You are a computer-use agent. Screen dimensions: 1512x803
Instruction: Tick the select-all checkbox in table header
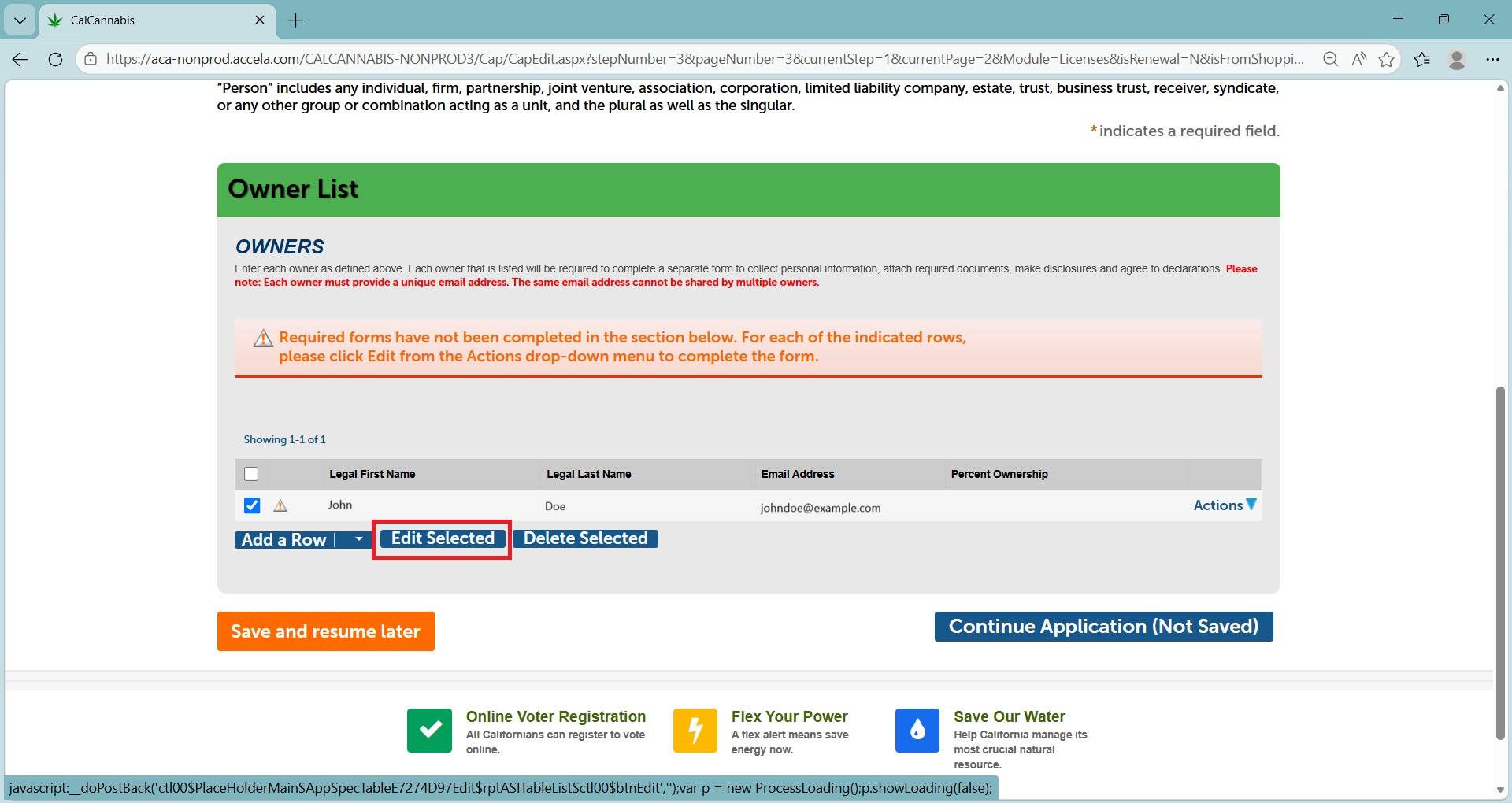[251, 474]
